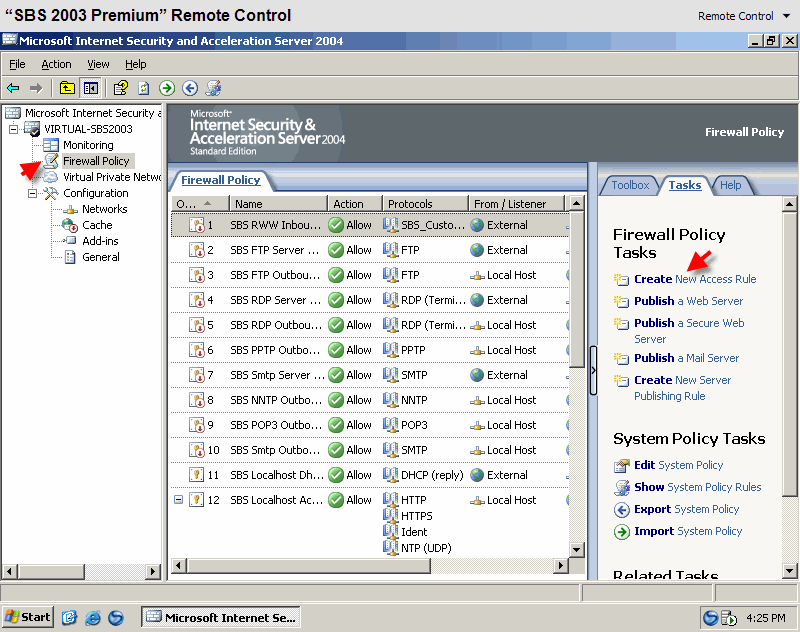Click rule 1 icon for SBS RWW Inbound
The width and height of the screenshot is (800, 632).
click(196, 225)
